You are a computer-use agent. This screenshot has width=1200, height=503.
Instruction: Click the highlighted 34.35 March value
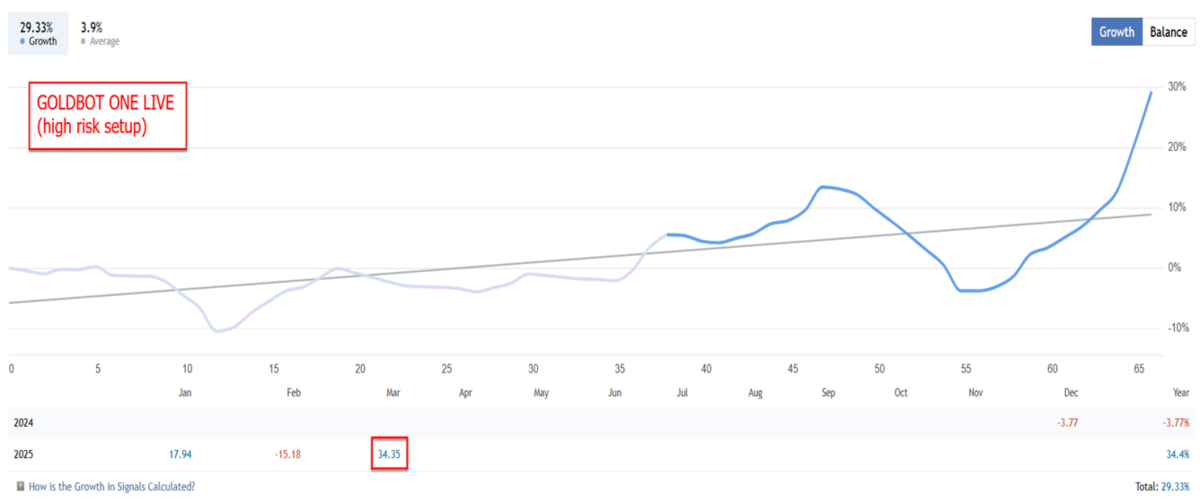[389, 454]
